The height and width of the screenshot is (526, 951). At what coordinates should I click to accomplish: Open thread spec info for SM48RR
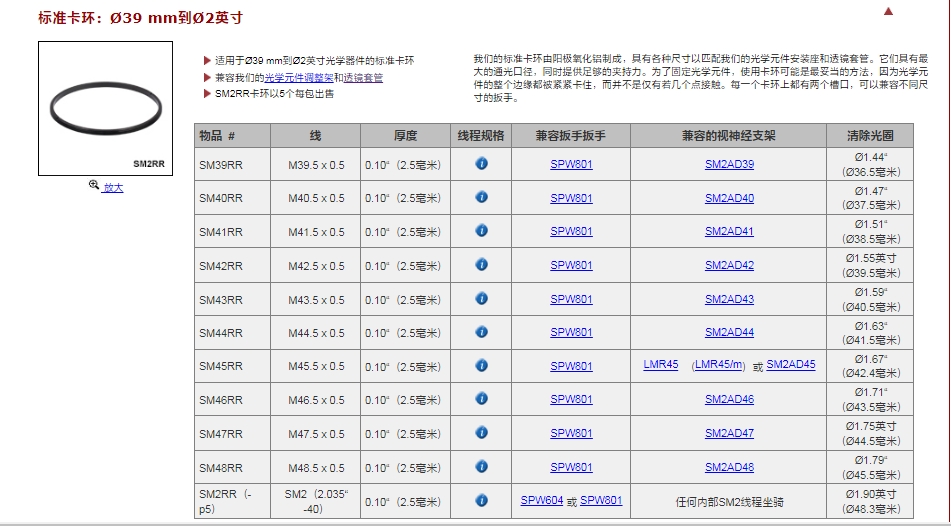(x=482, y=467)
